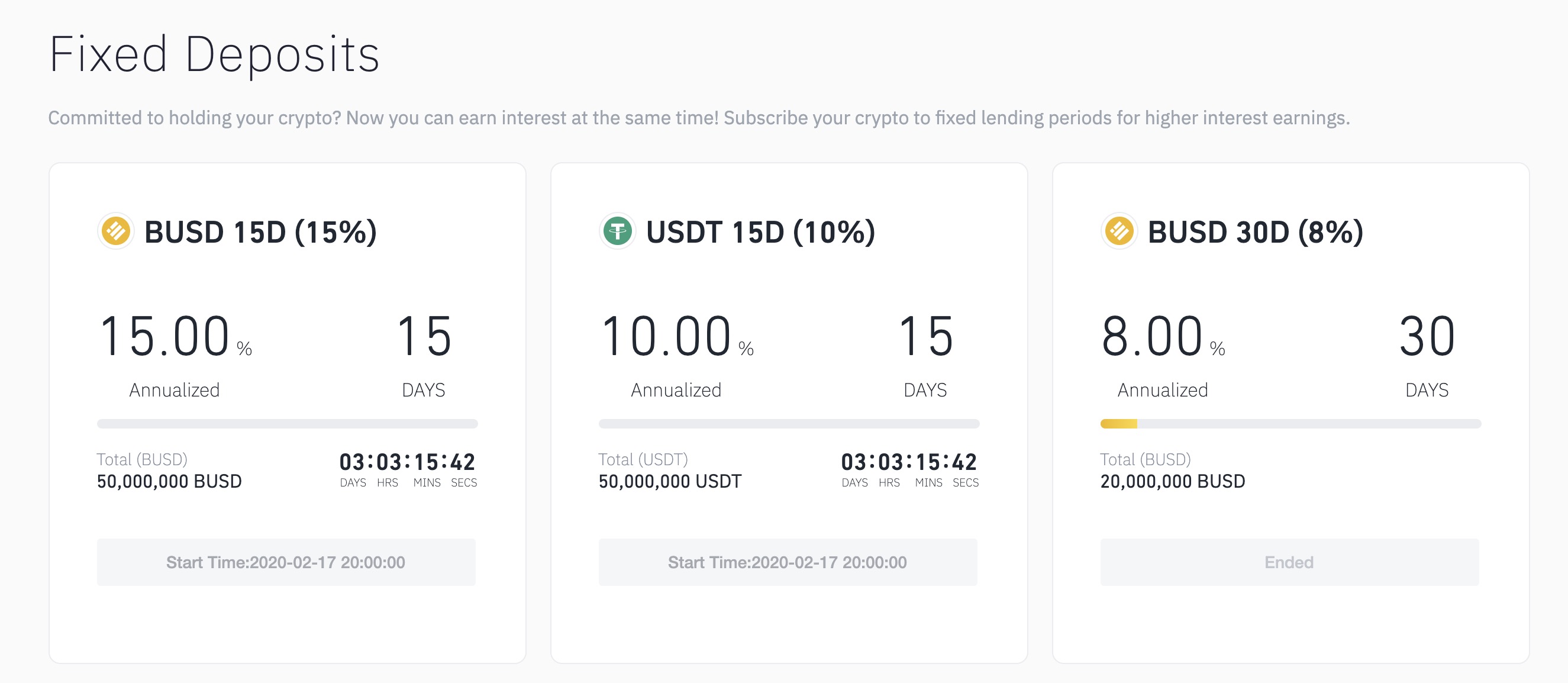The height and width of the screenshot is (683, 1568).
Task: Click the countdown timer on the BUSD 15D card
Action: (407, 462)
